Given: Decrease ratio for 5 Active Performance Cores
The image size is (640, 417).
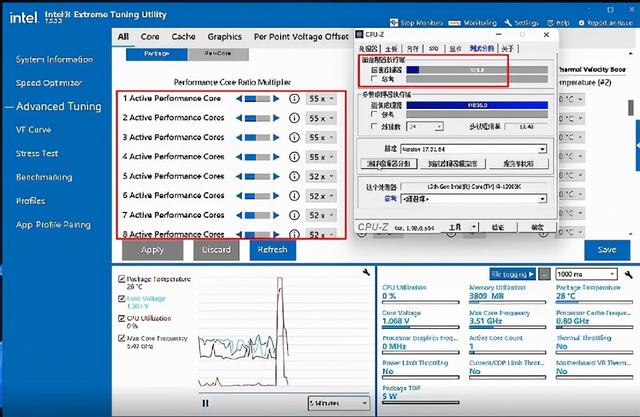Looking at the screenshot, I should [239, 176].
